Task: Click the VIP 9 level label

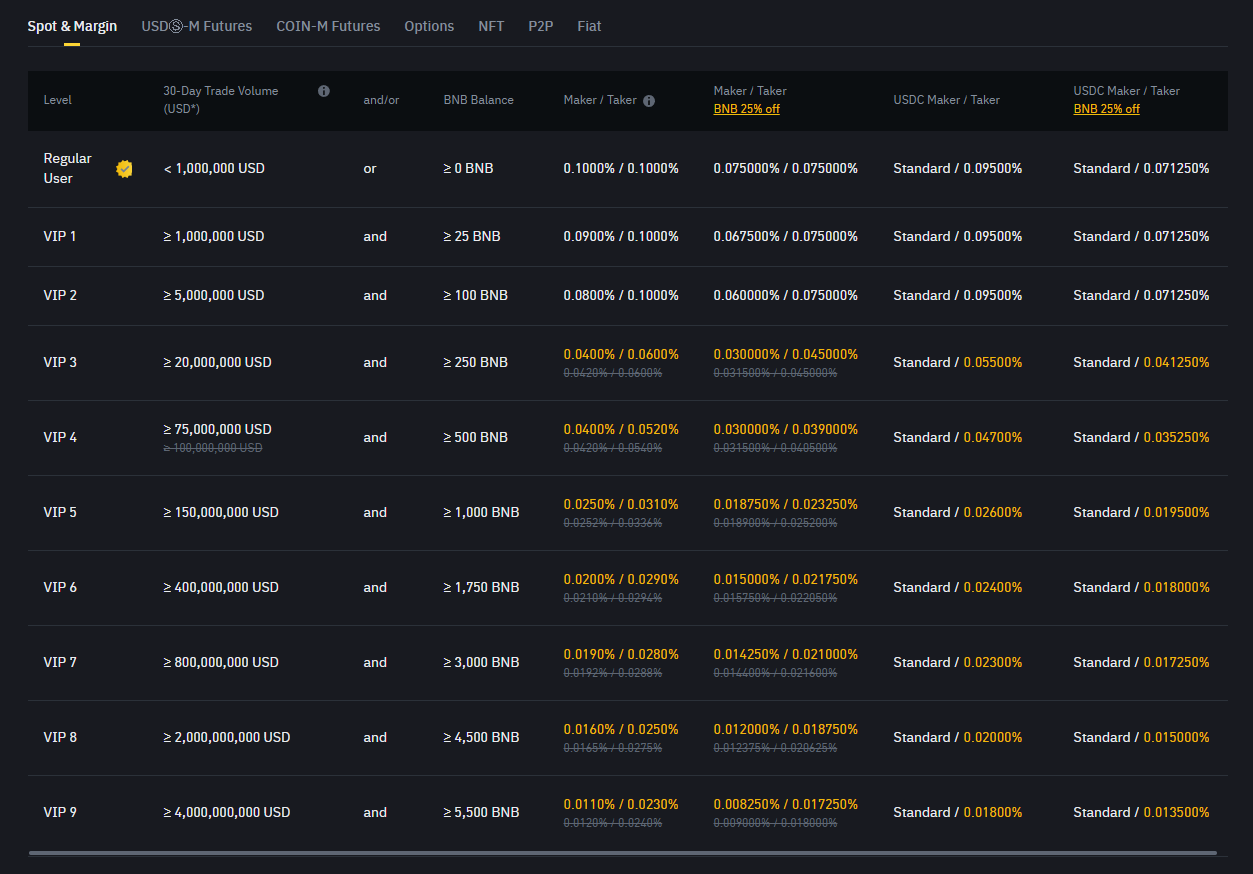Action: [x=60, y=812]
